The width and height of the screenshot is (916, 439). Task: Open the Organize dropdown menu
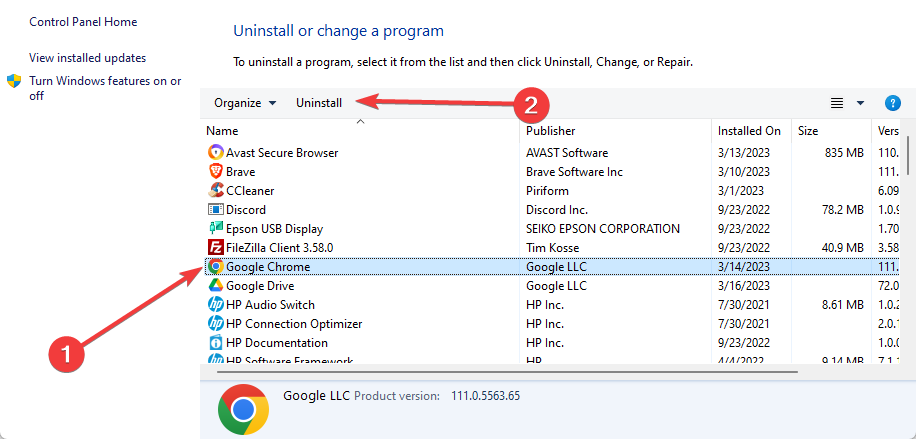pos(245,103)
